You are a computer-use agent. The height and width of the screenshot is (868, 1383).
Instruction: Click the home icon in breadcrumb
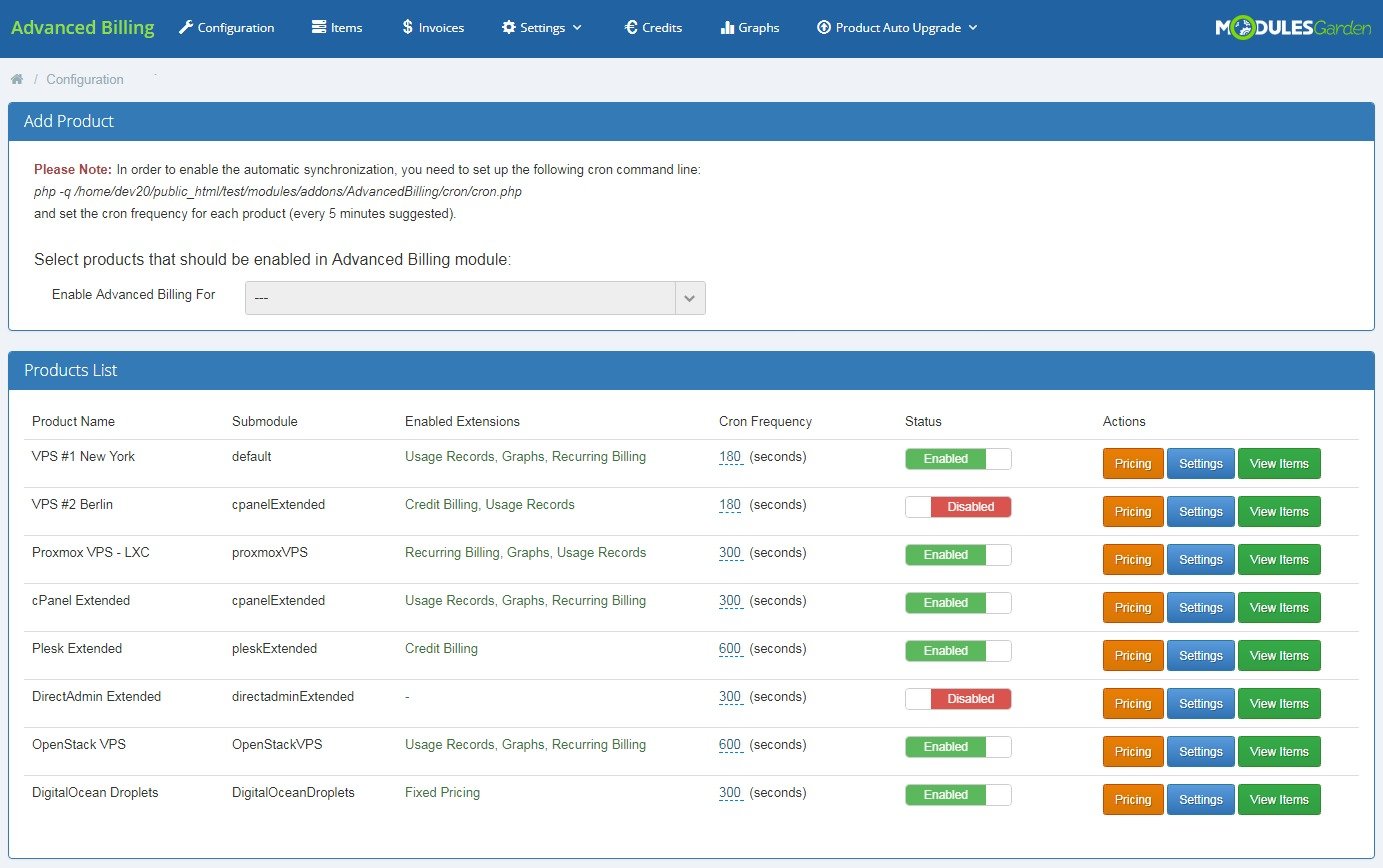click(17, 79)
